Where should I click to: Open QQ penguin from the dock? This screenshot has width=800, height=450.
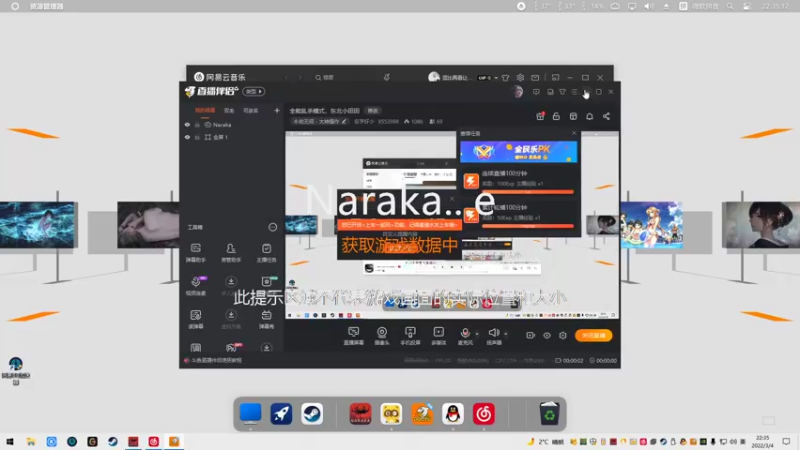[453, 414]
